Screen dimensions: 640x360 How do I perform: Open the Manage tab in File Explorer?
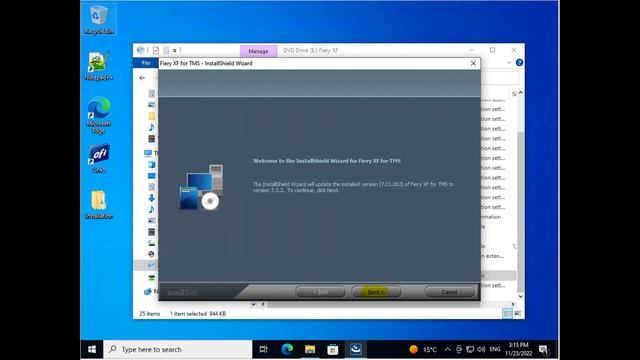tap(258, 51)
